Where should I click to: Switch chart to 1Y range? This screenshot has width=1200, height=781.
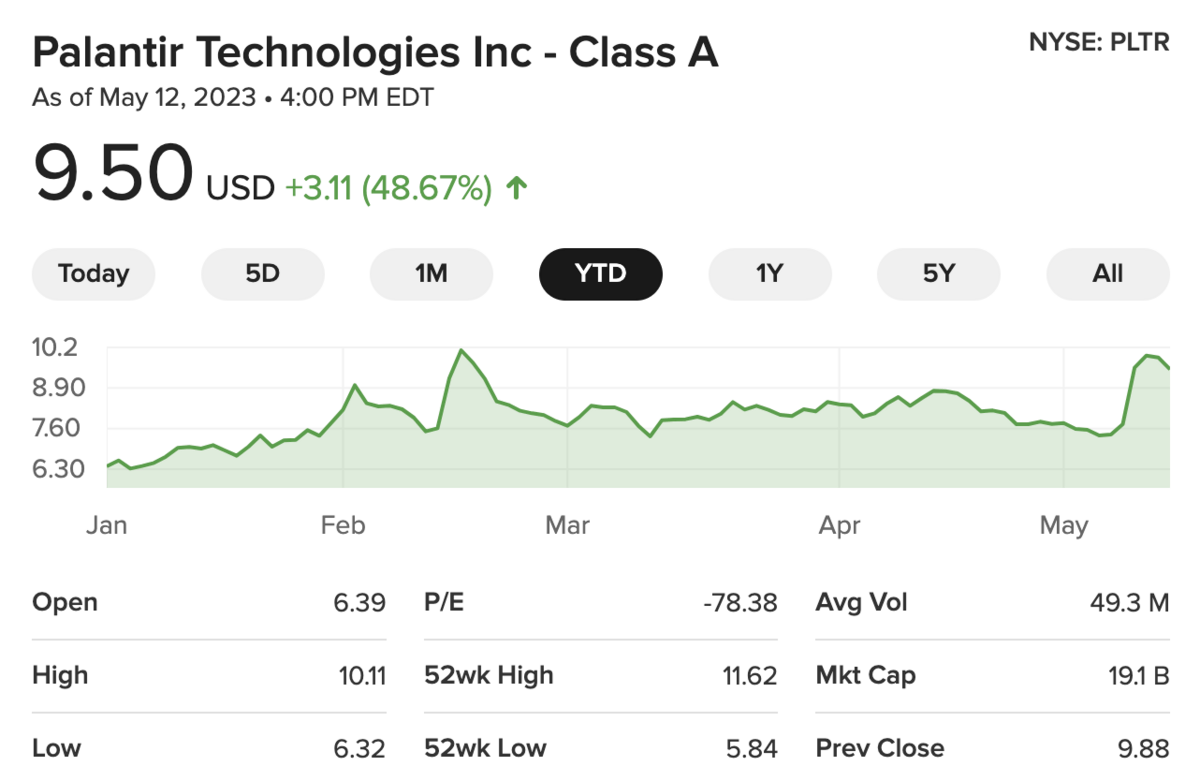click(769, 274)
